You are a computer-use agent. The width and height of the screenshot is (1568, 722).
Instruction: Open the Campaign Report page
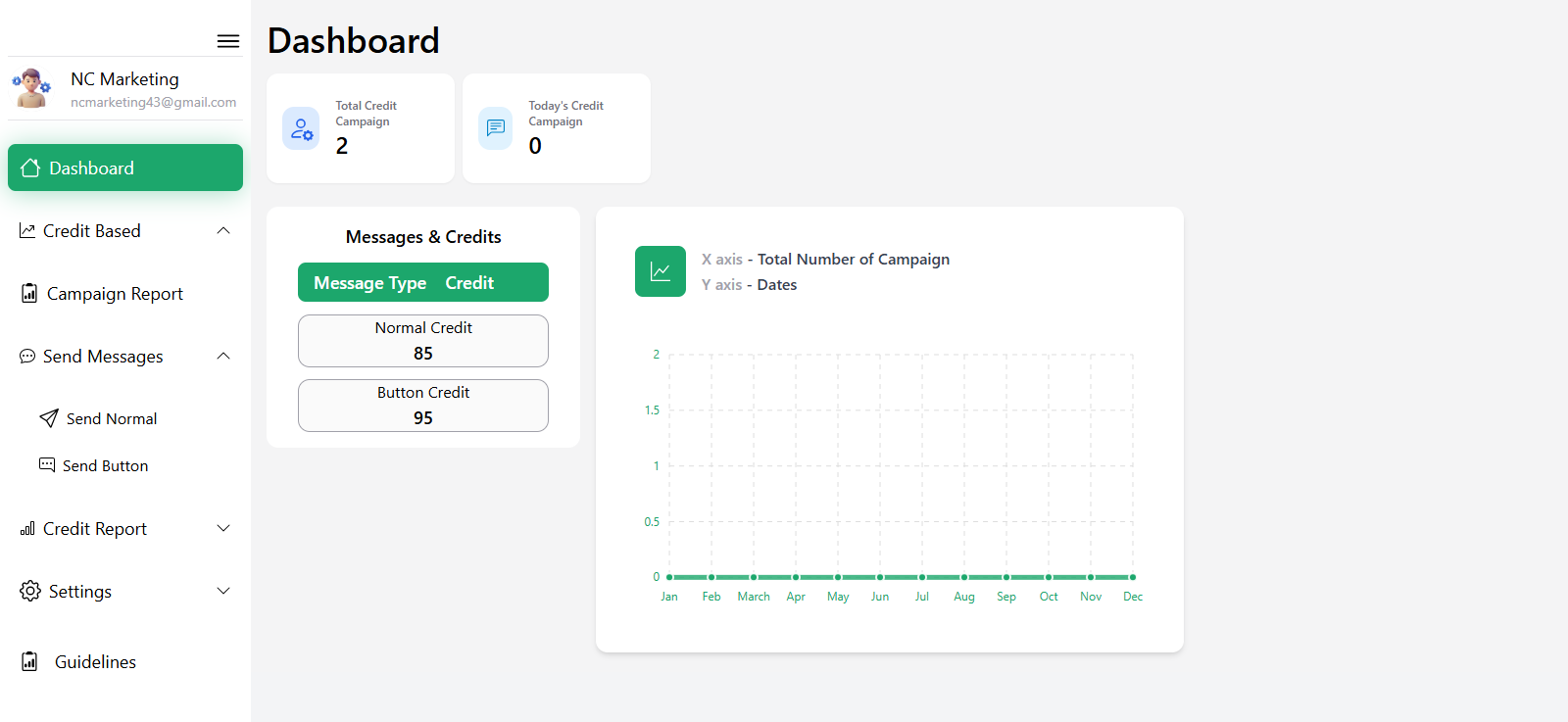point(115,294)
